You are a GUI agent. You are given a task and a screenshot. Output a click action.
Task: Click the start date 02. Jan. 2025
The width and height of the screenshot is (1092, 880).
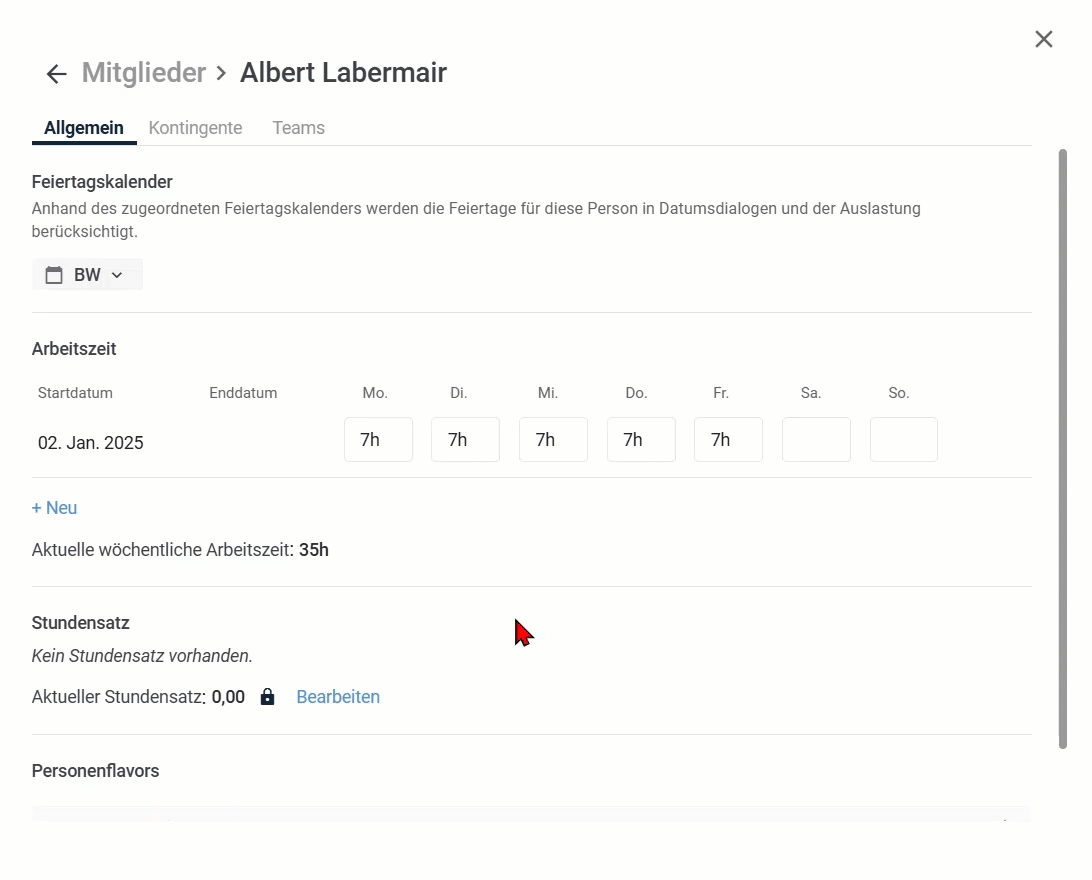91,443
